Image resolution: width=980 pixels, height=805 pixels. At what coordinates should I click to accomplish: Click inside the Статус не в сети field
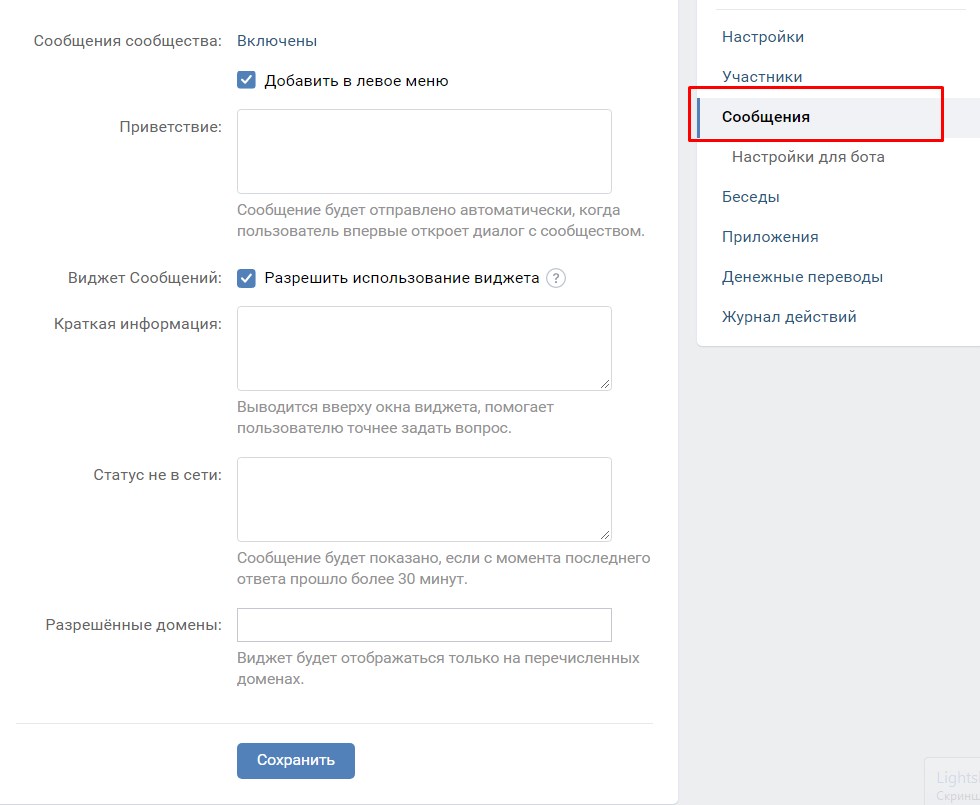[424, 498]
